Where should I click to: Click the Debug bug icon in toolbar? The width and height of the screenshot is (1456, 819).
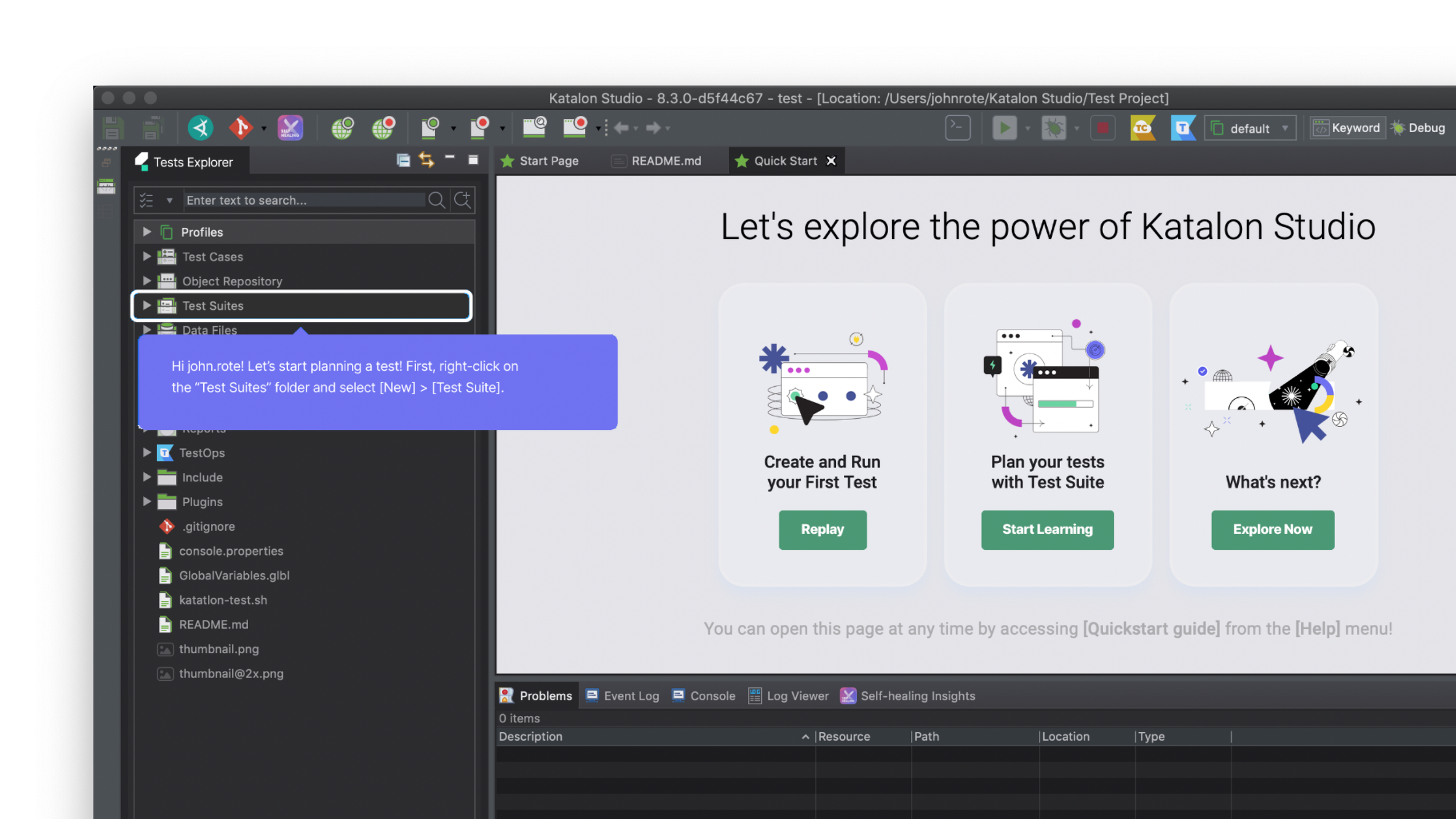pos(1054,128)
